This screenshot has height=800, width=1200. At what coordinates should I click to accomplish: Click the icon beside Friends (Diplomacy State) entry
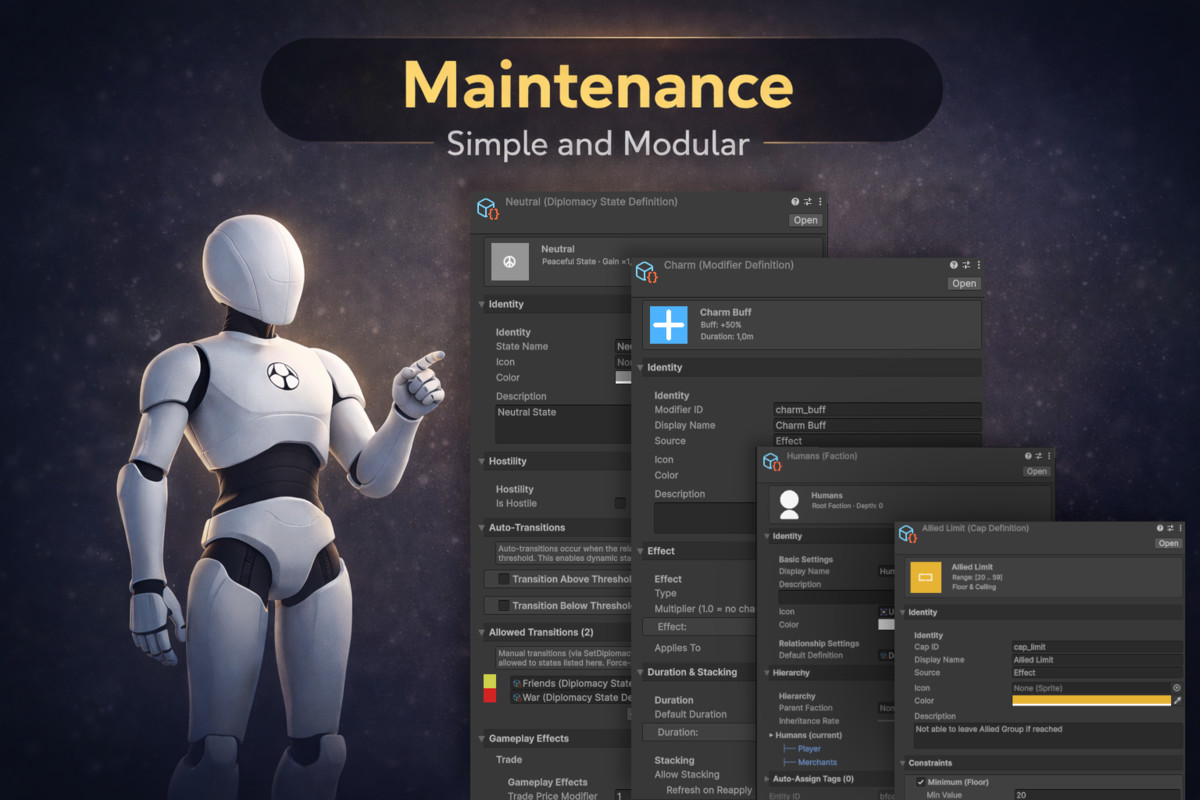516,683
